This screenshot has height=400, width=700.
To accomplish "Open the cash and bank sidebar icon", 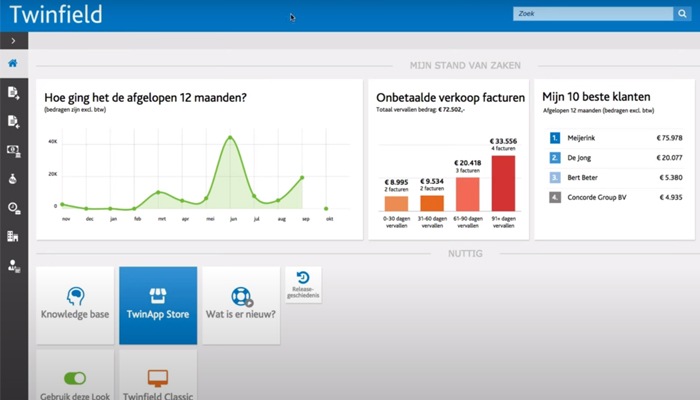I will pos(13,151).
